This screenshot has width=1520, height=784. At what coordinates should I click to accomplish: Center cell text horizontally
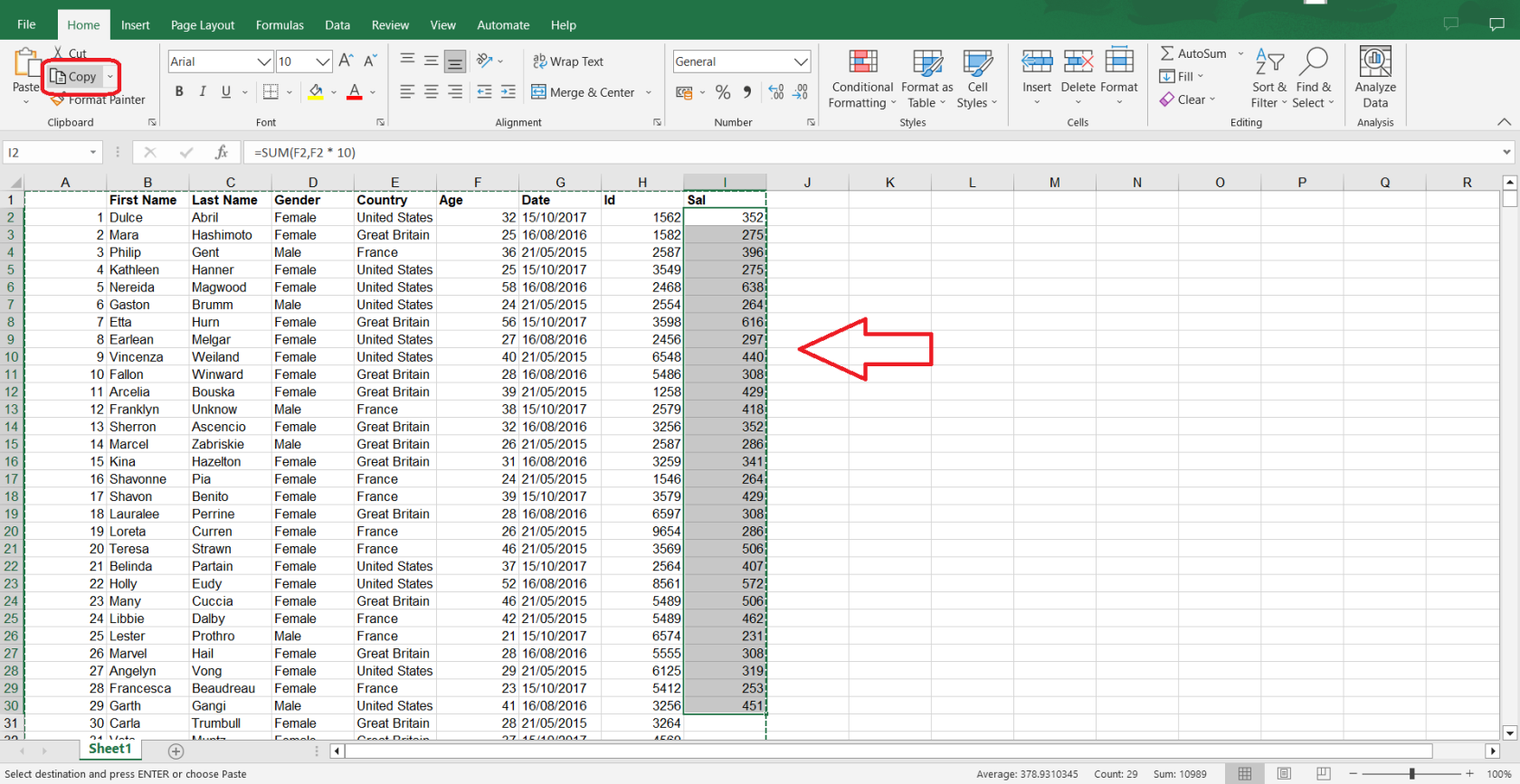[432, 91]
